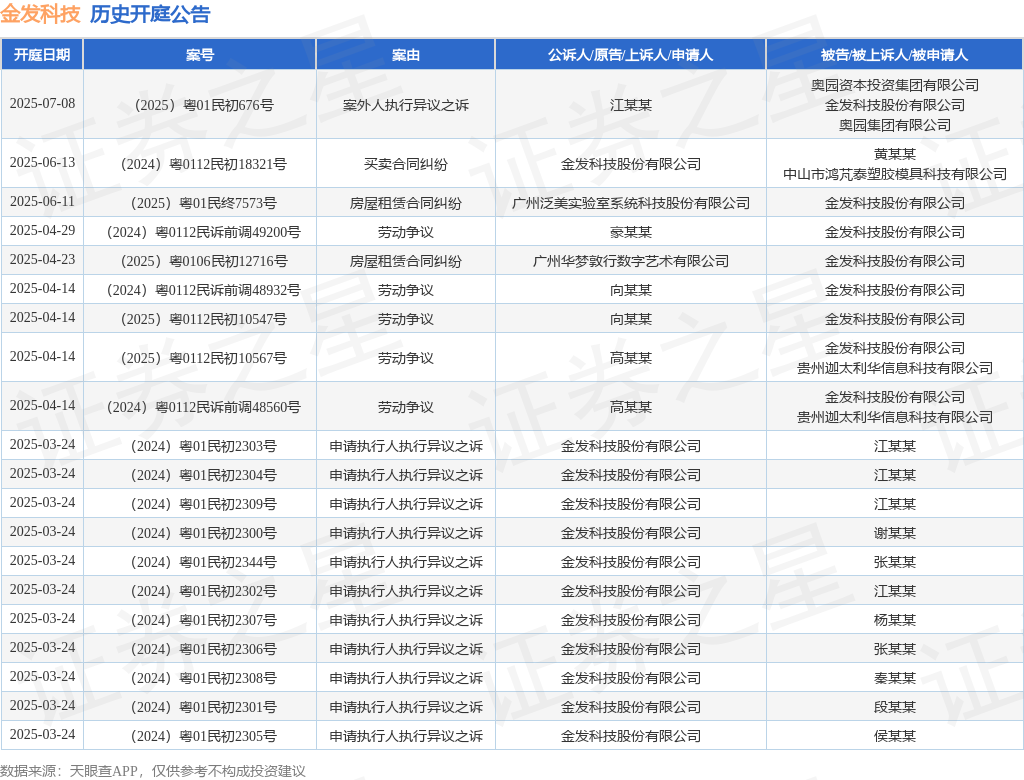The height and width of the screenshot is (780, 1024).
Task: Select case number (2025)粤01民终7573号
Action: 204,203
